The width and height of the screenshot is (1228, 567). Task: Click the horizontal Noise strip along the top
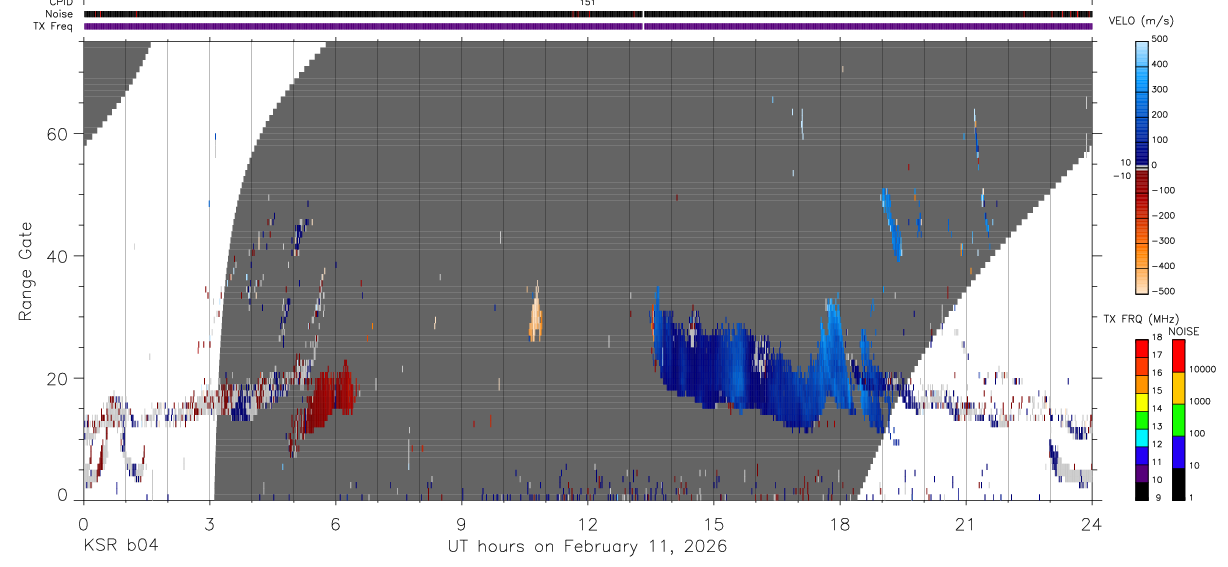588,14
